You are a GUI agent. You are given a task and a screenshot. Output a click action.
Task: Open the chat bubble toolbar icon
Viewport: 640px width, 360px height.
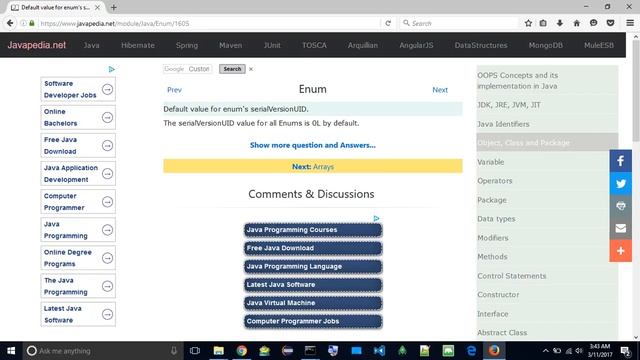[x=593, y=23]
